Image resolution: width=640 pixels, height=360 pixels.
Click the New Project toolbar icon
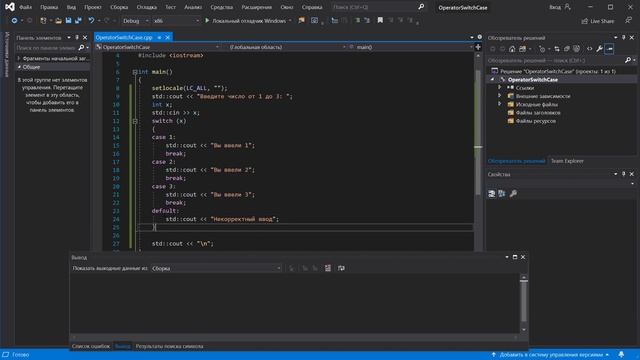43,20
